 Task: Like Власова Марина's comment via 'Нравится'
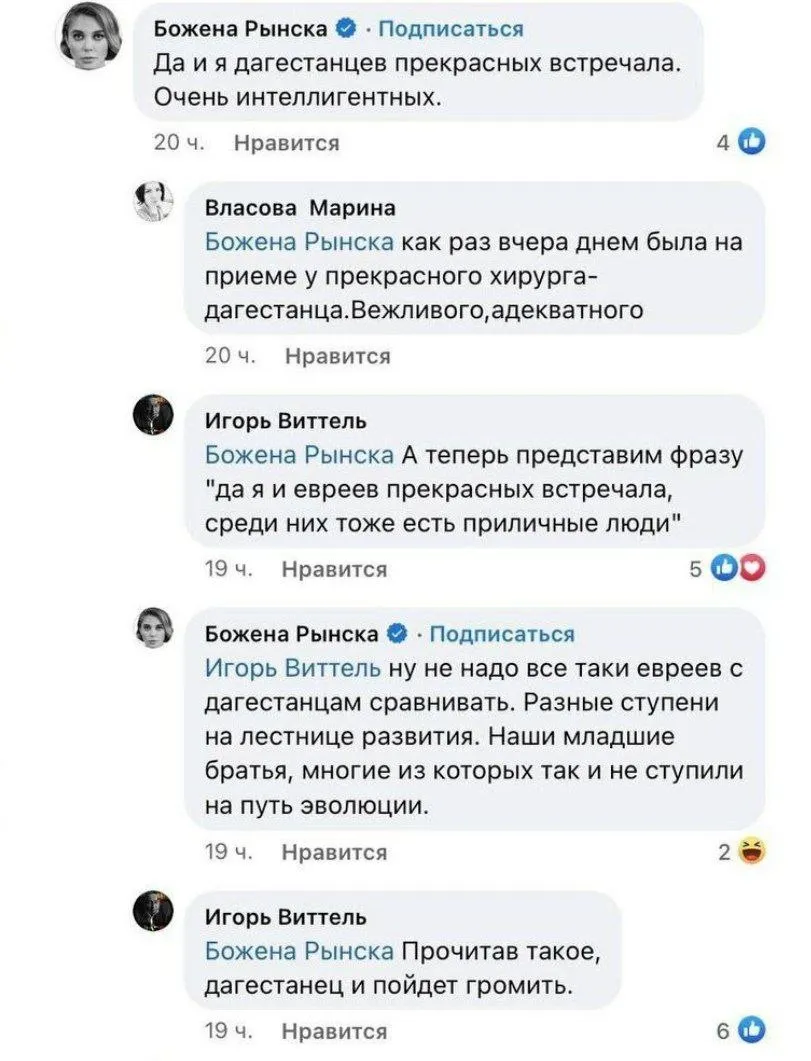[x=337, y=355]
